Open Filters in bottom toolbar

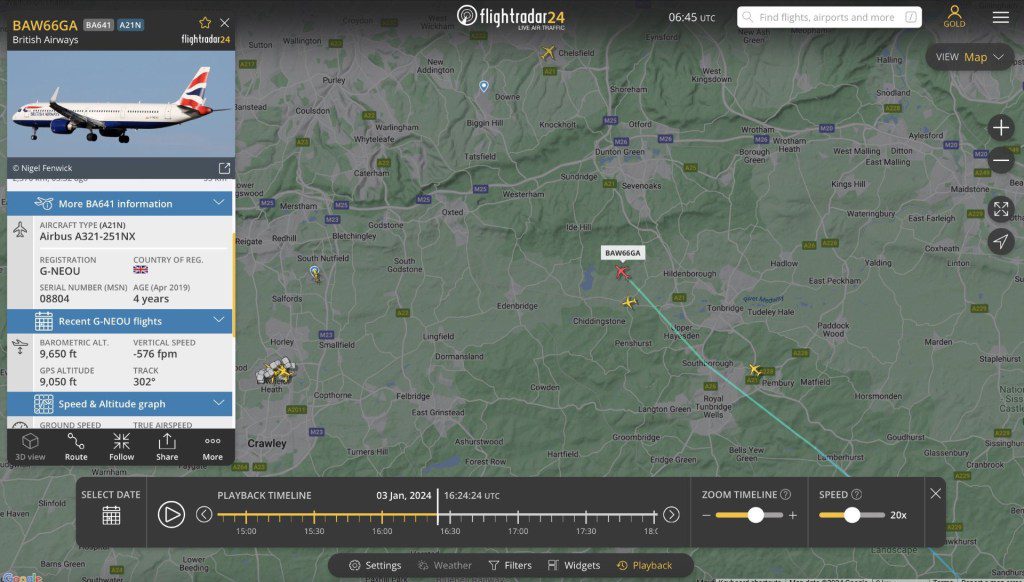(510, 565)
